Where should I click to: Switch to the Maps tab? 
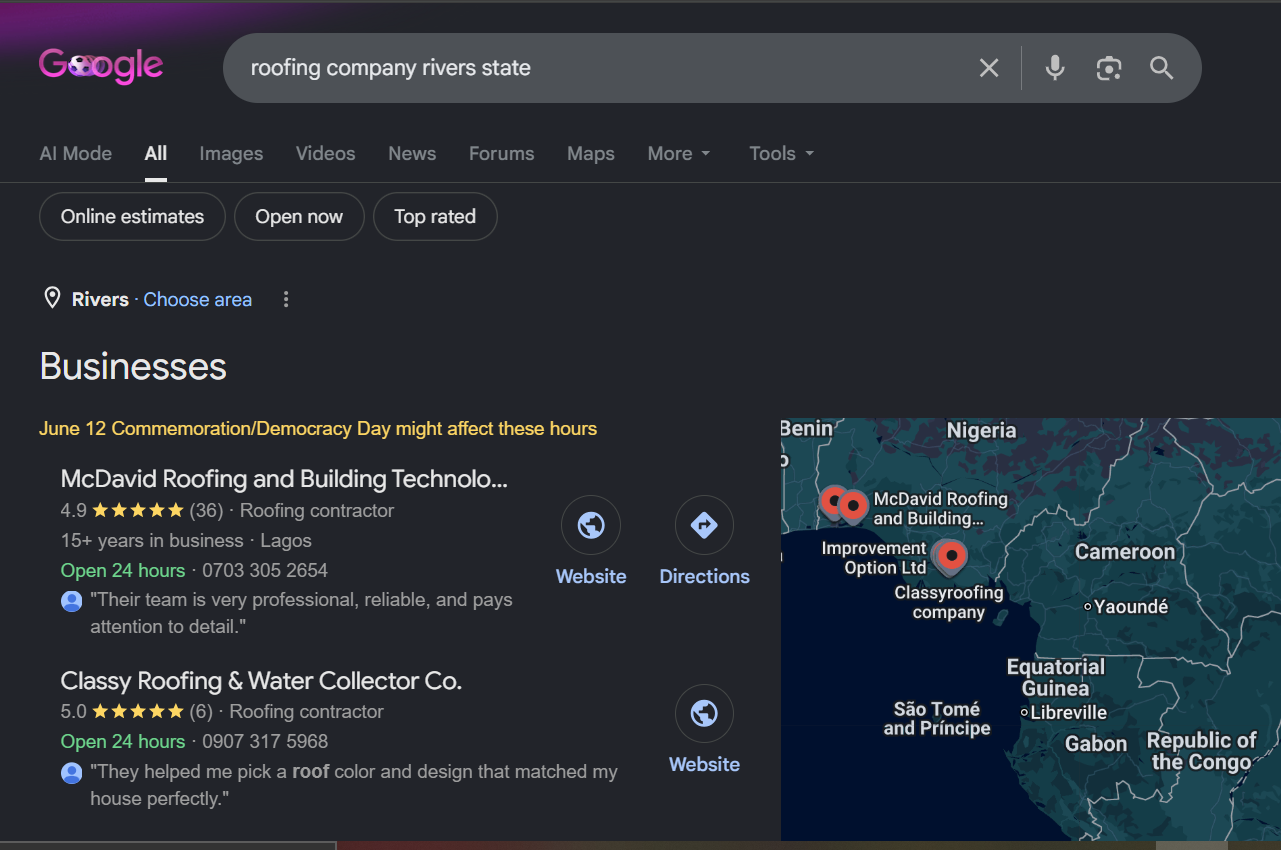(x=591, y=153)
